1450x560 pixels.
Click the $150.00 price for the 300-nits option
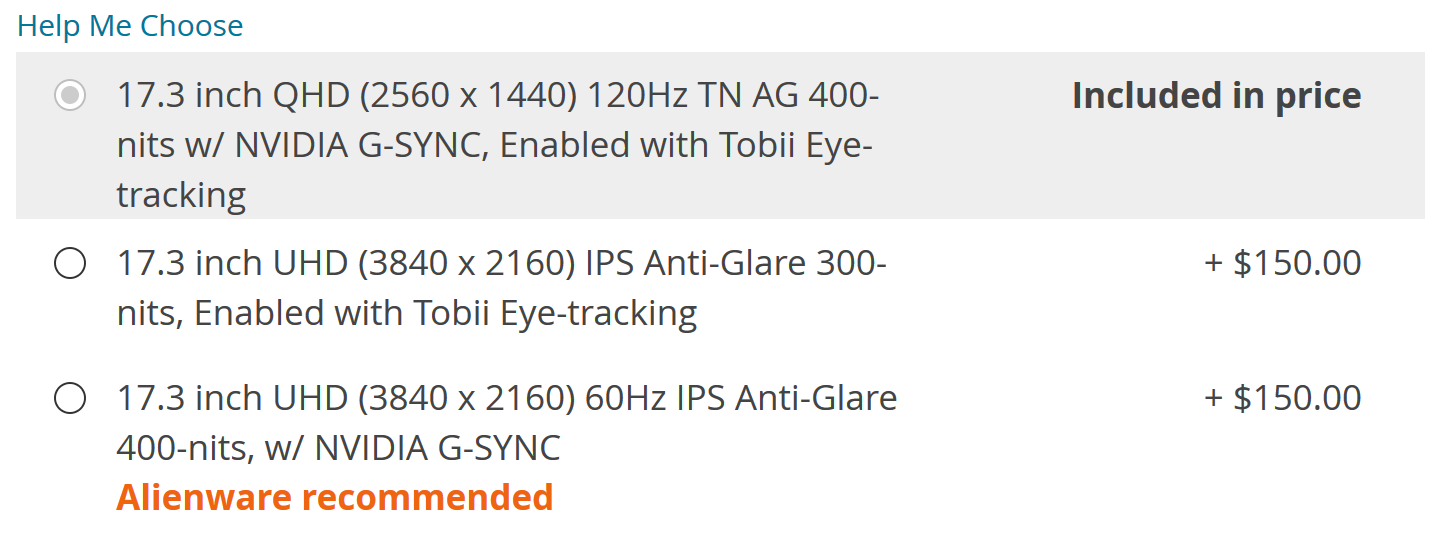coord(1283,263)
